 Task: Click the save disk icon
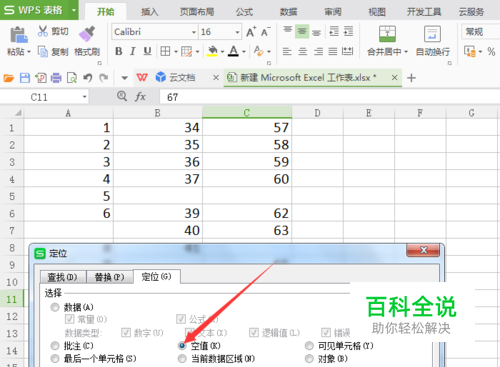click(25, 78)
